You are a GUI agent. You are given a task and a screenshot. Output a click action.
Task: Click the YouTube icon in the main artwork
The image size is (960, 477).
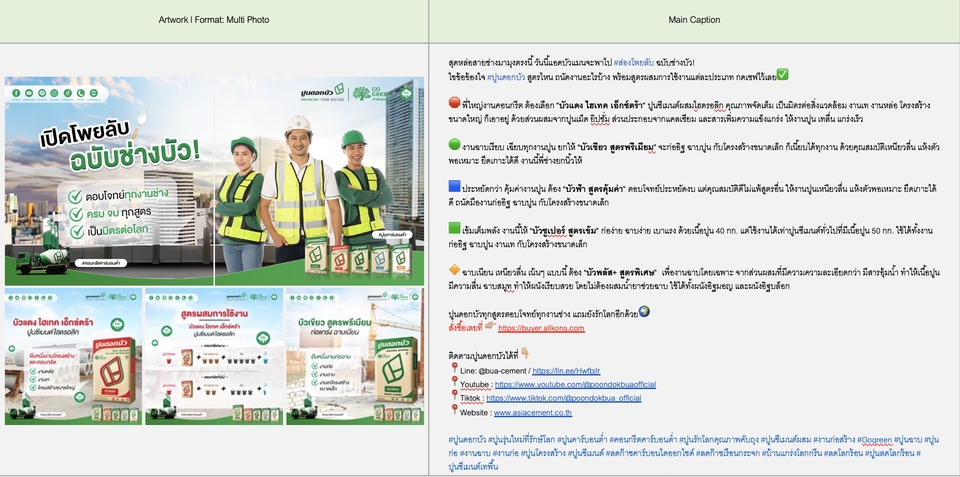pyautogui.click(x=29, y=93)
